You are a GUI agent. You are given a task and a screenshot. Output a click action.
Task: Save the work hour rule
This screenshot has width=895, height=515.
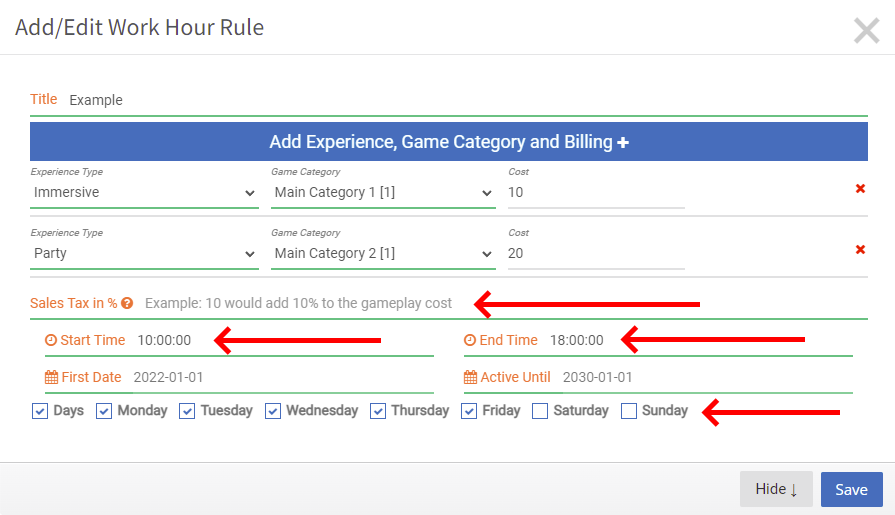(x=852, y=489)
